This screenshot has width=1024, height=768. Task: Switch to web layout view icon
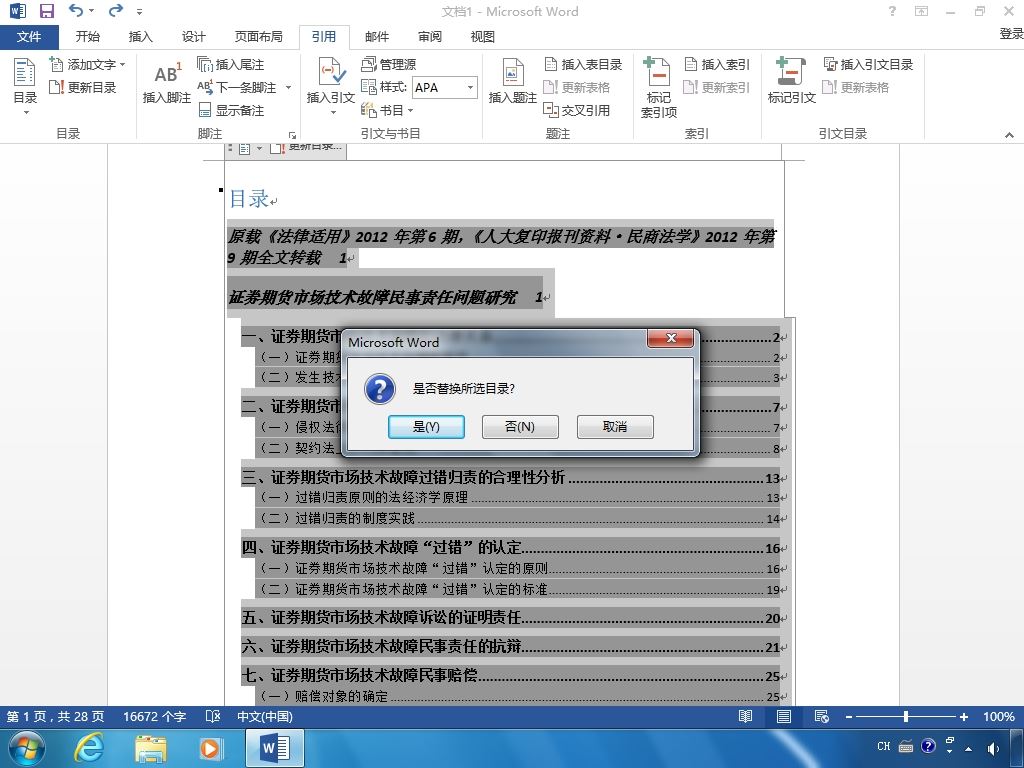822,716
